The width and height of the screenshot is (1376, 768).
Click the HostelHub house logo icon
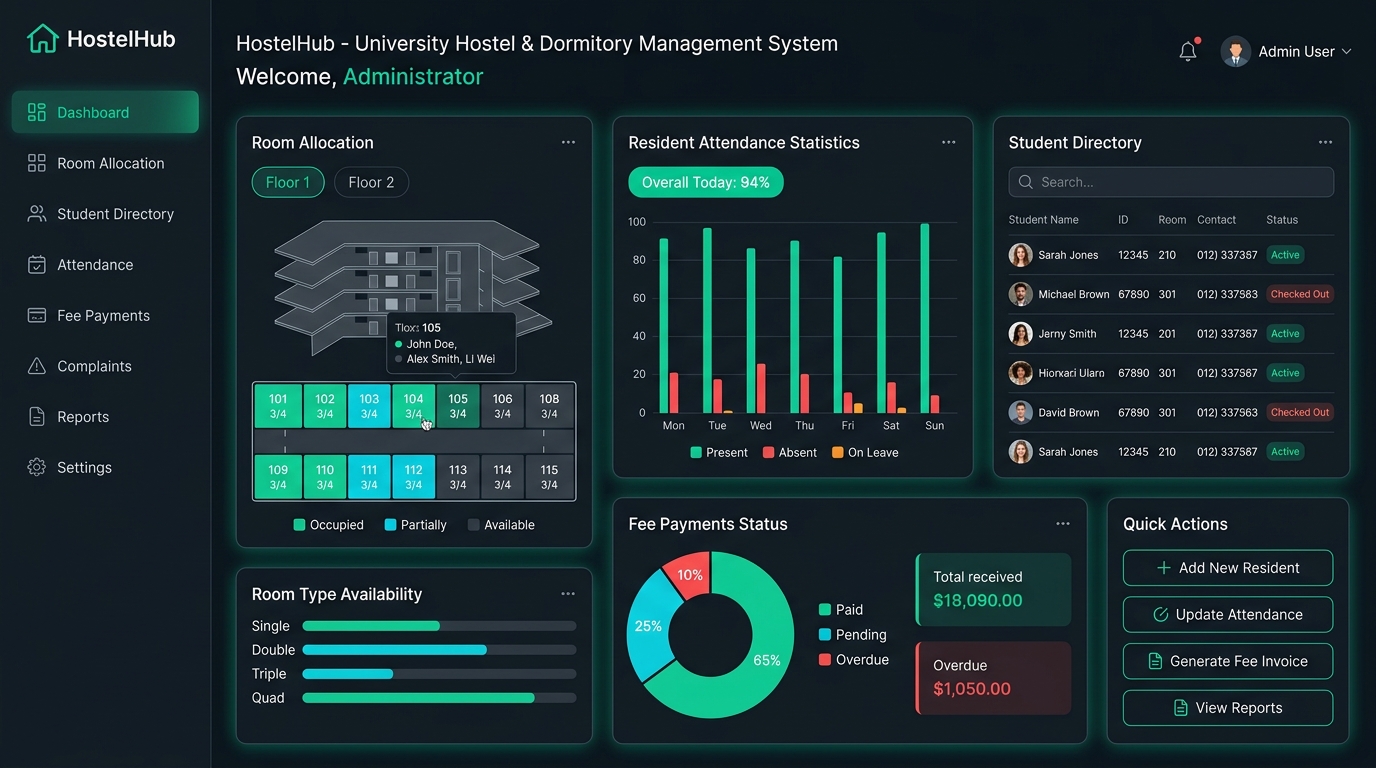tap(43, 39)
